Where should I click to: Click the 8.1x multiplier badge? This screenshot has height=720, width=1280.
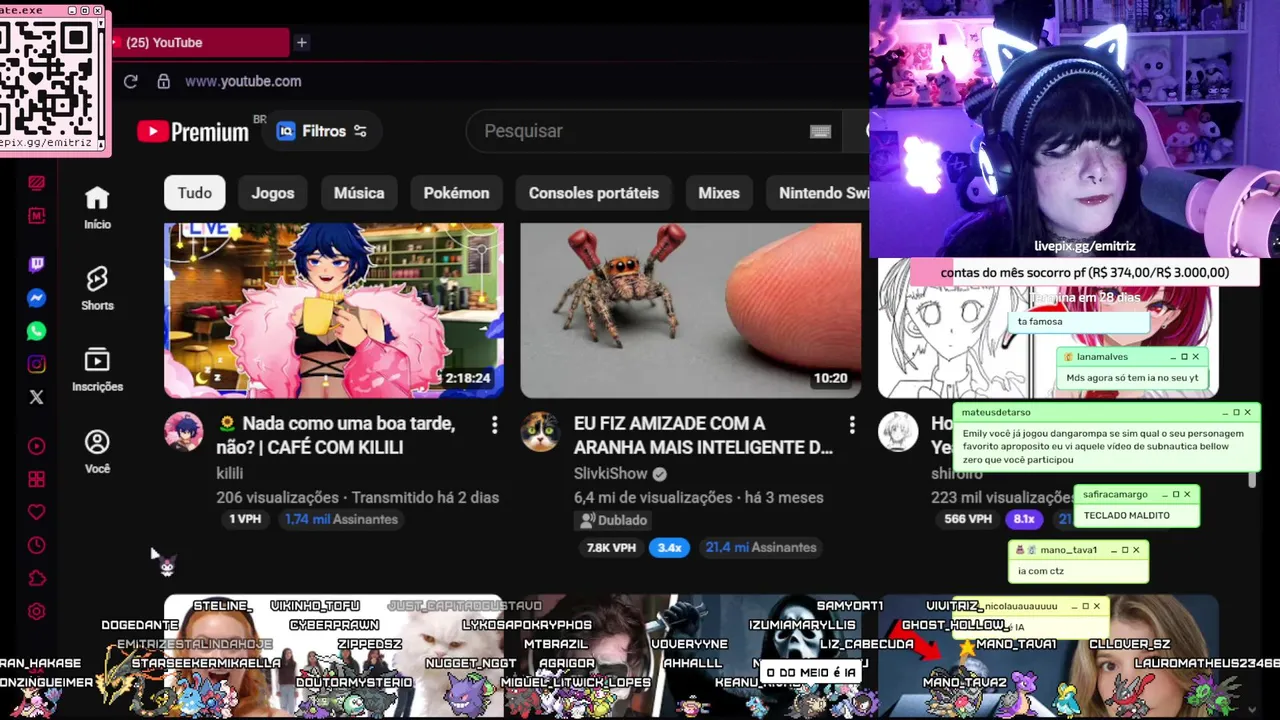1024,519
